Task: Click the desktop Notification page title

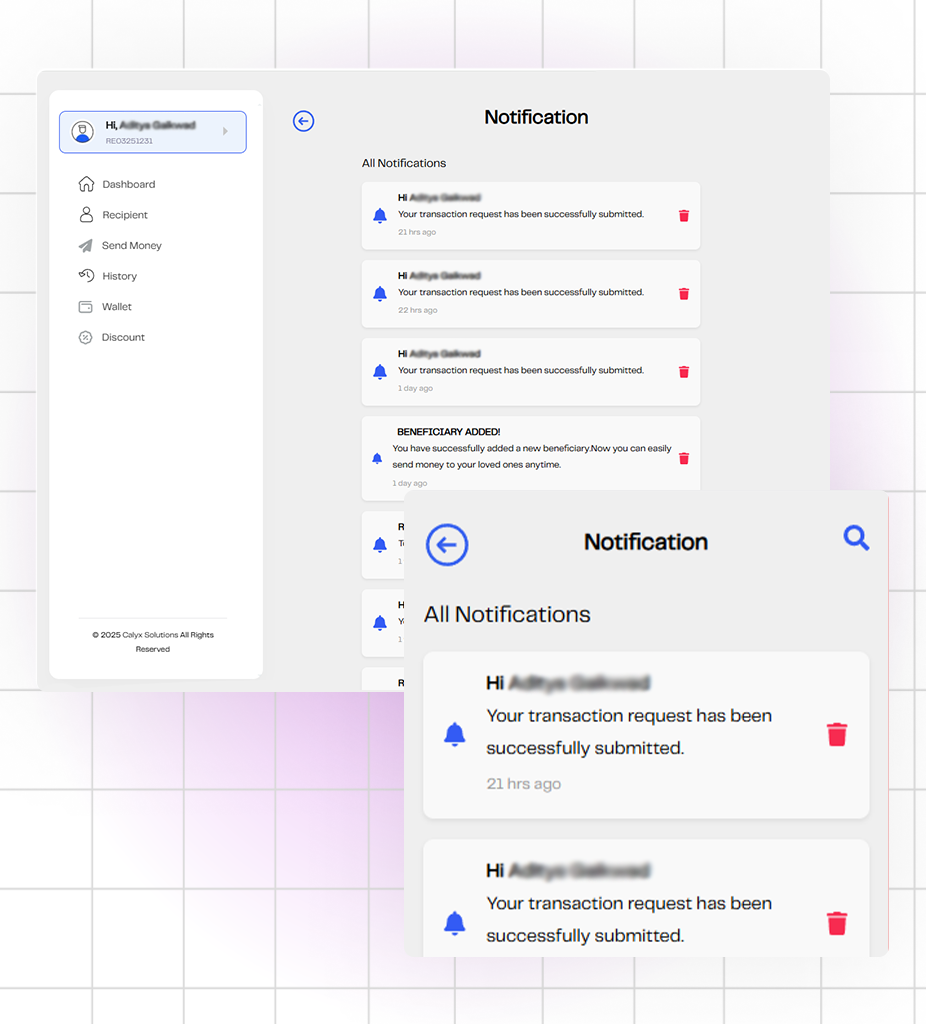Action: pos(536,117)
